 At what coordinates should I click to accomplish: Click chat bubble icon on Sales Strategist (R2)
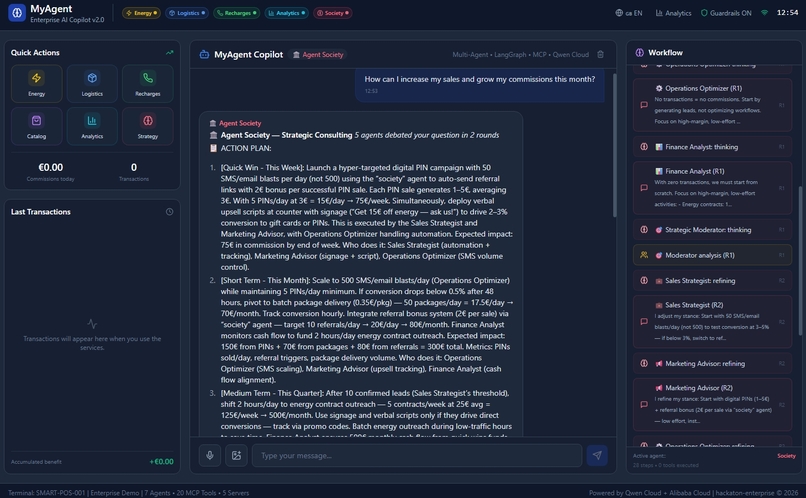[644, 321]
